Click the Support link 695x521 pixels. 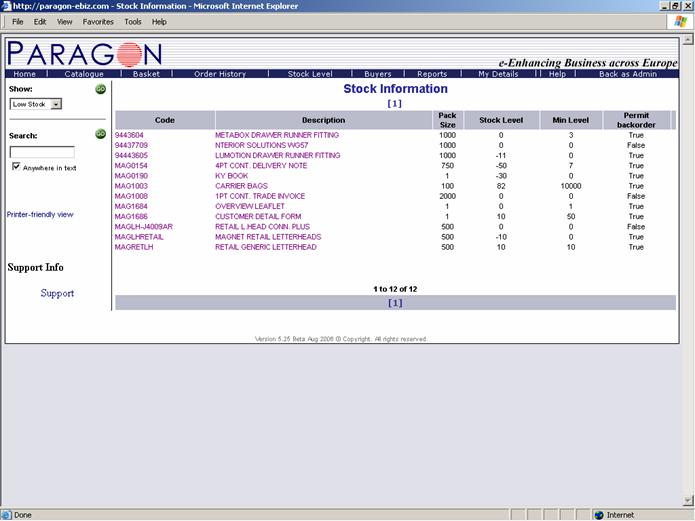tap(57, 293)
